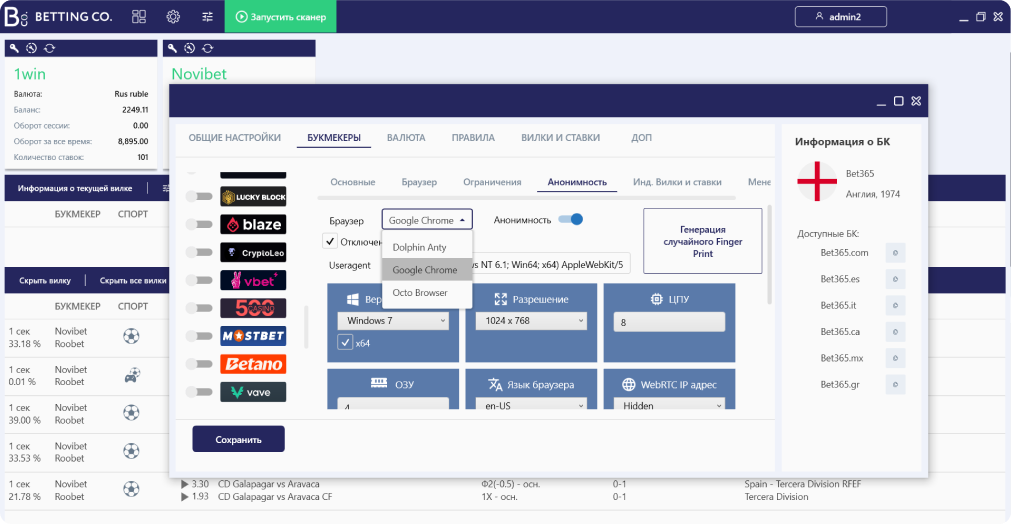Open the dashboard layout icon in header
The image size is (1011, 524).
(x=139, y=16)
